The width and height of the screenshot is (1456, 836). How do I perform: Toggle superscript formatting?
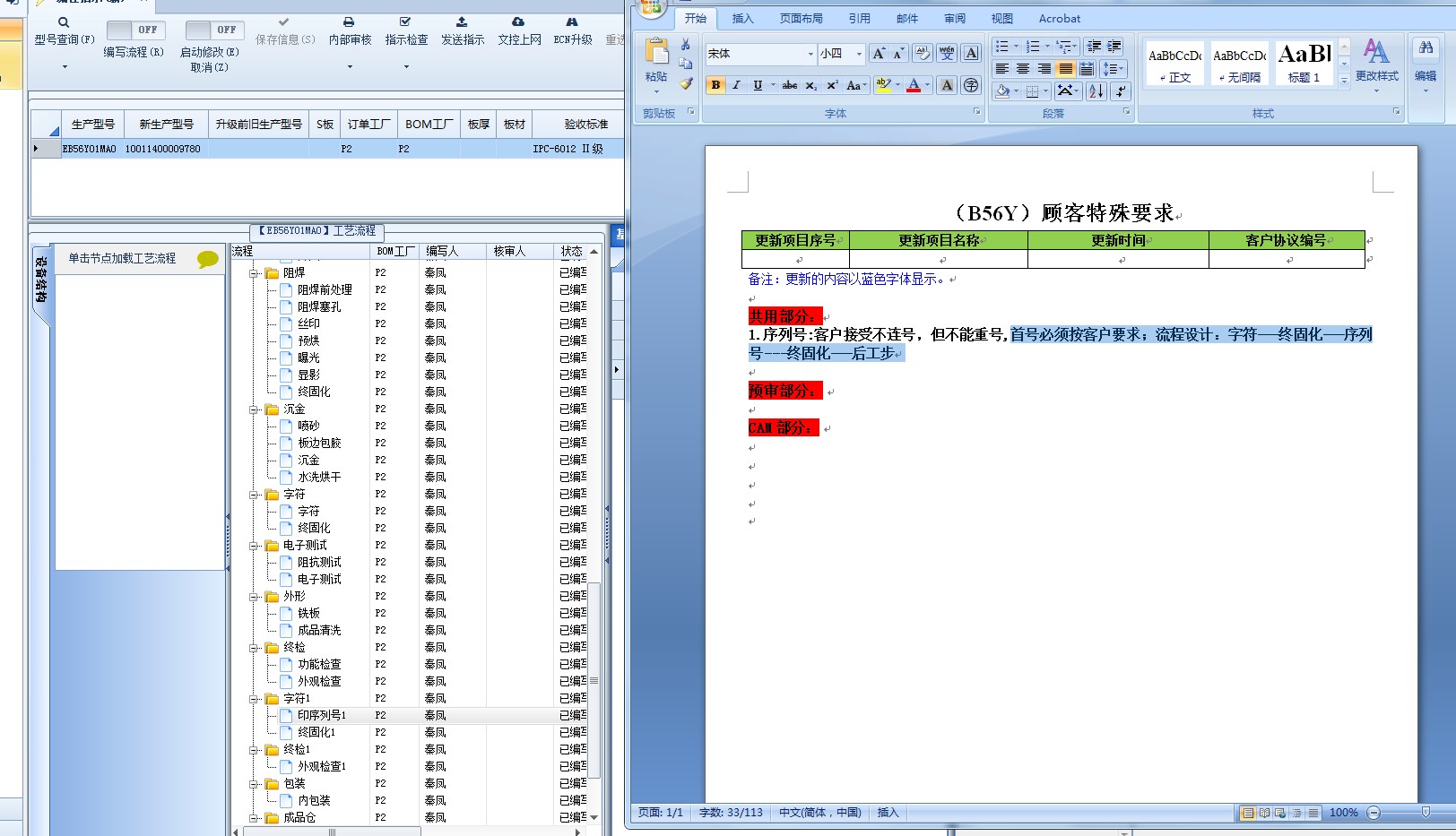(832, 85)
